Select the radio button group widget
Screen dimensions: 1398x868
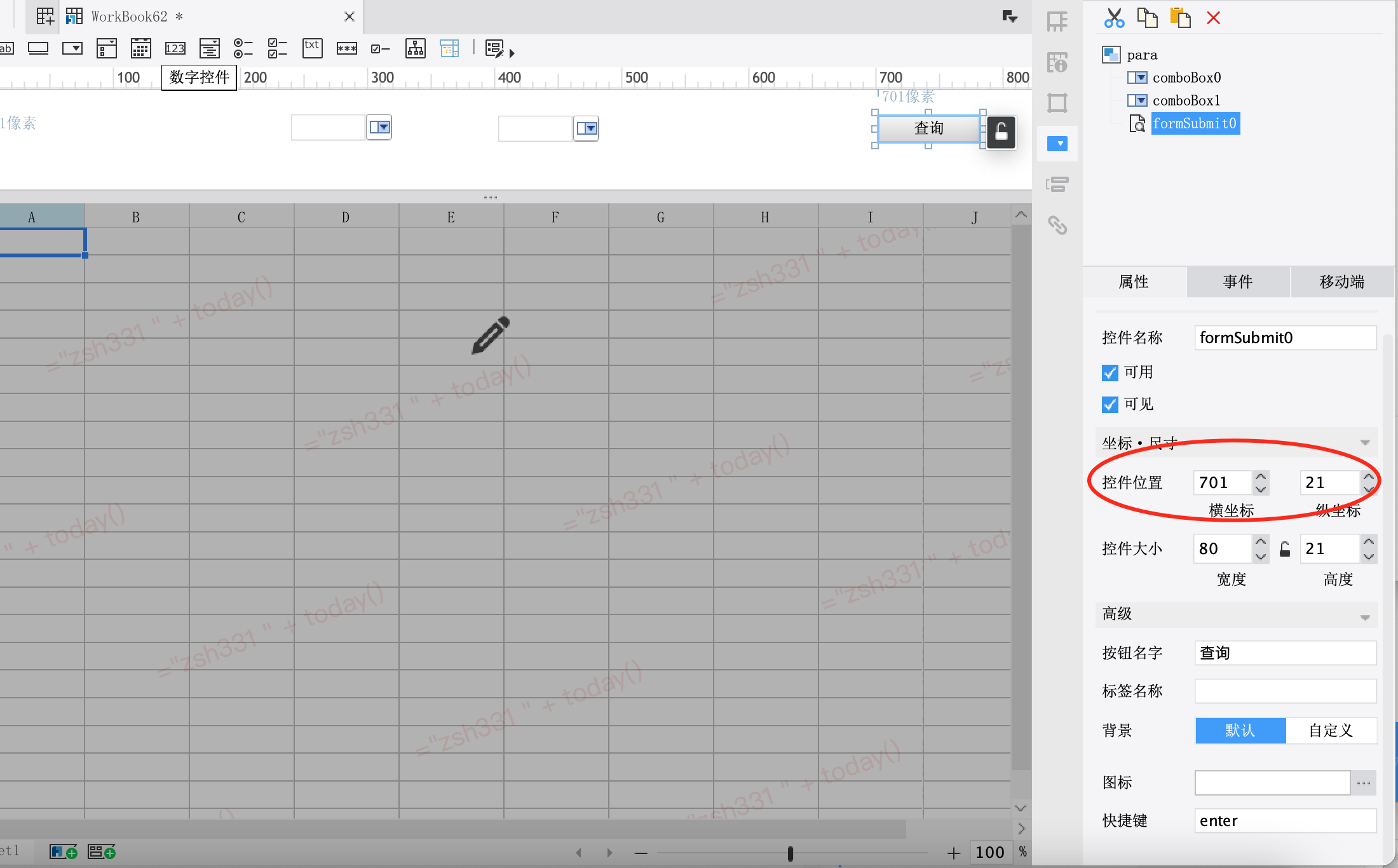coord(243,48)
